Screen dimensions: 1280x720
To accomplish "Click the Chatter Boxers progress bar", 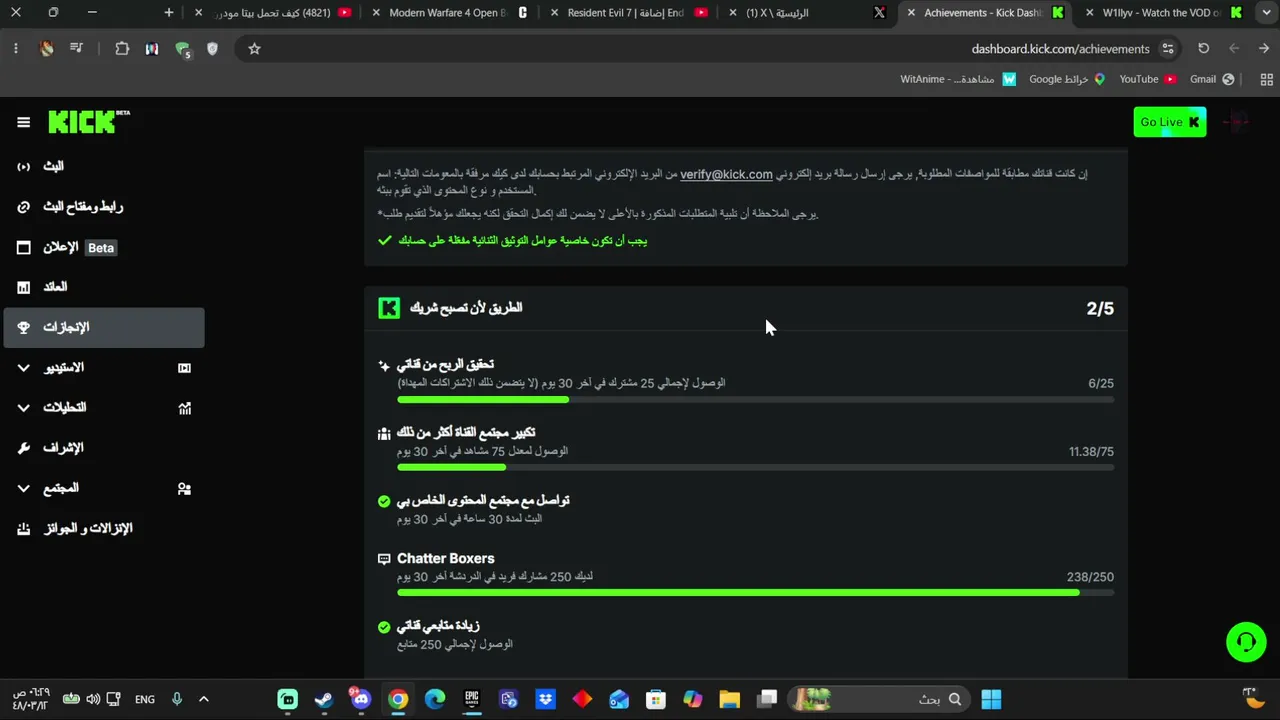I will (755, 593).
